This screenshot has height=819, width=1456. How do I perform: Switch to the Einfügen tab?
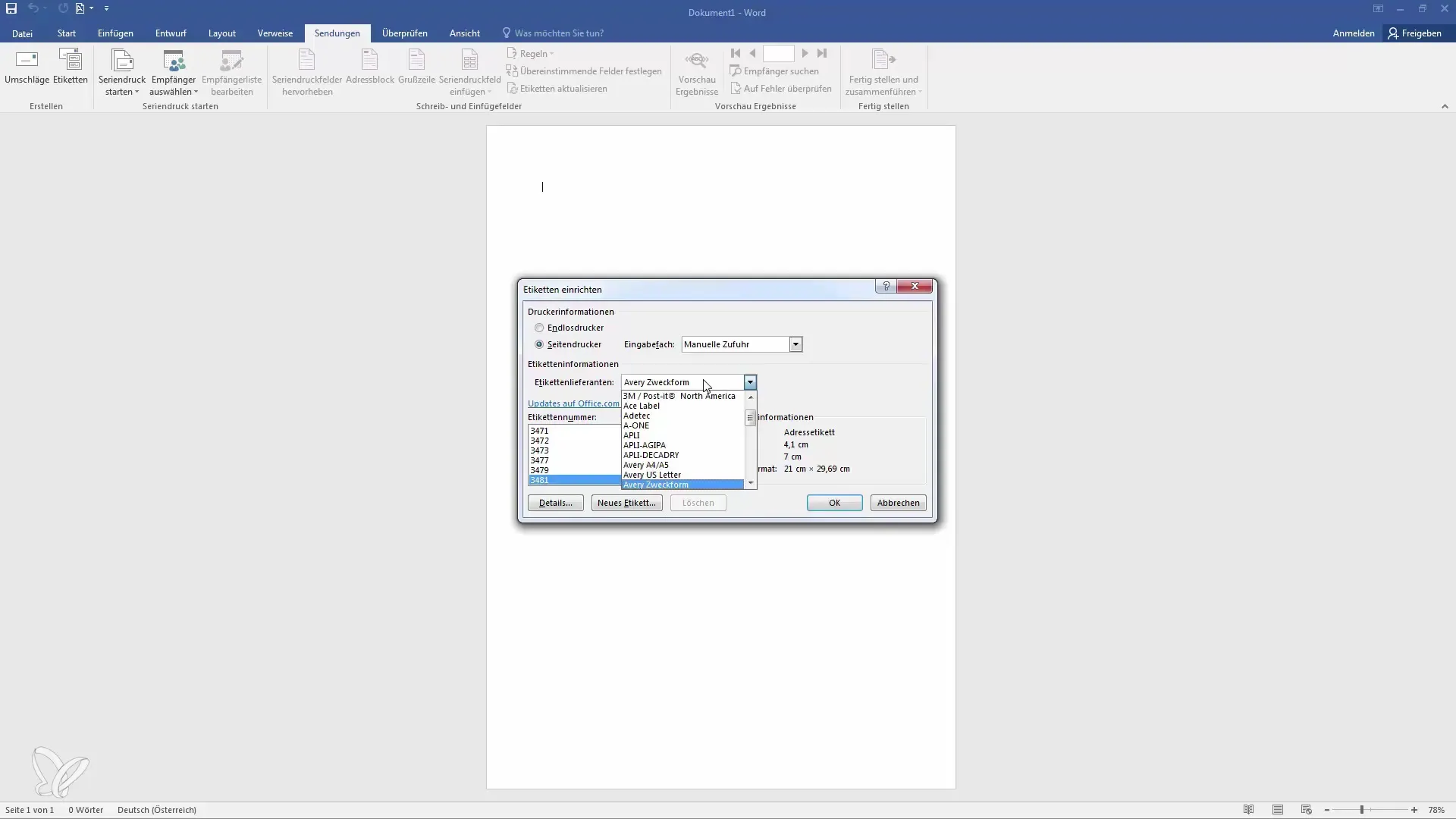tap(115, 33)
